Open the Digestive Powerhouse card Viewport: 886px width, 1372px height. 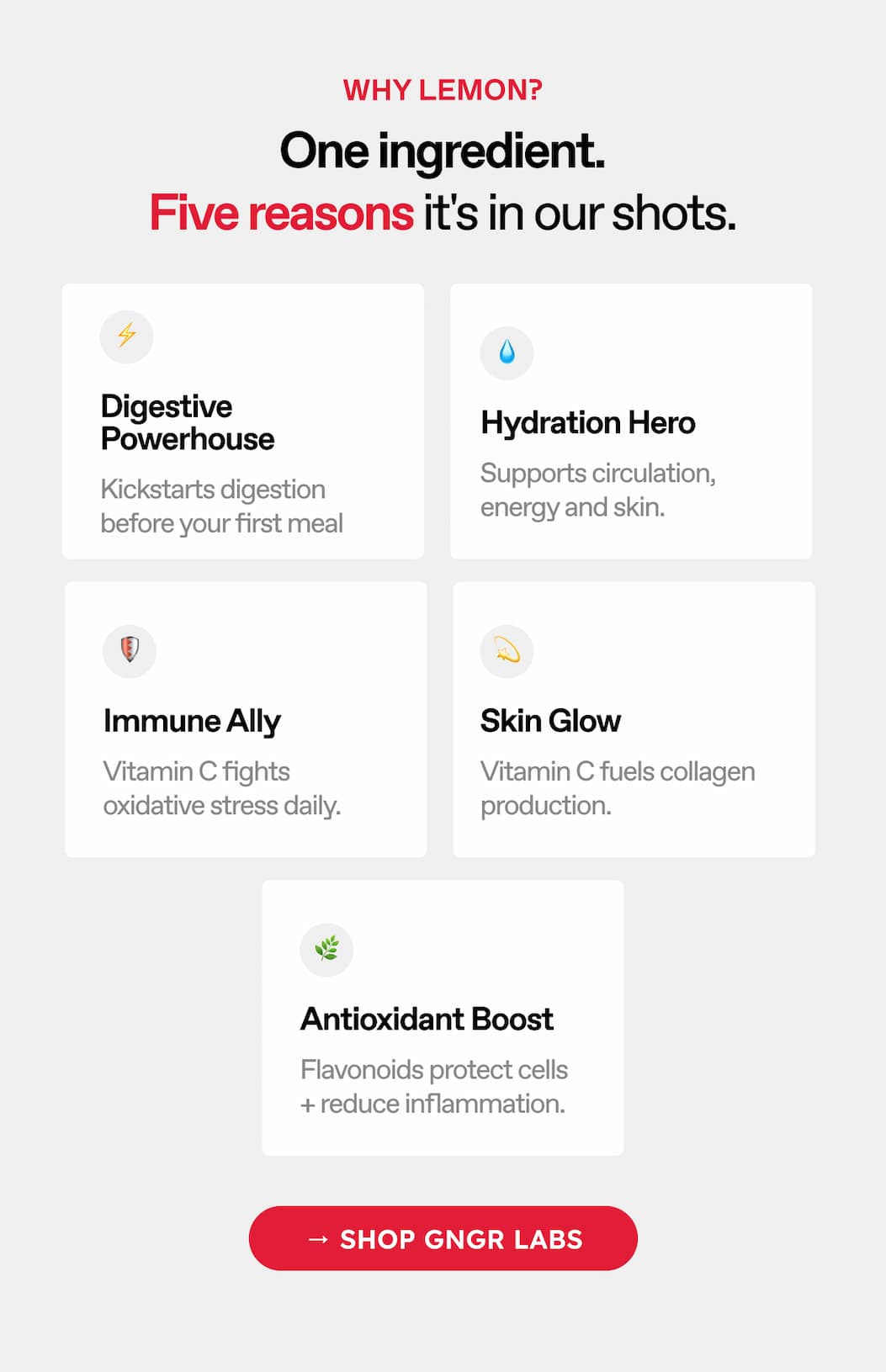[x=244, y=421]
